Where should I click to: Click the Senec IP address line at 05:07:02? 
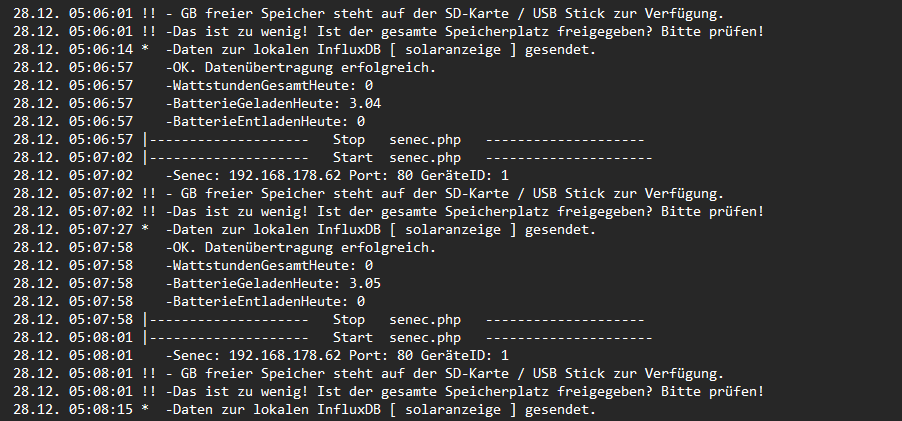pyautogui.click(x=338, y=175)
